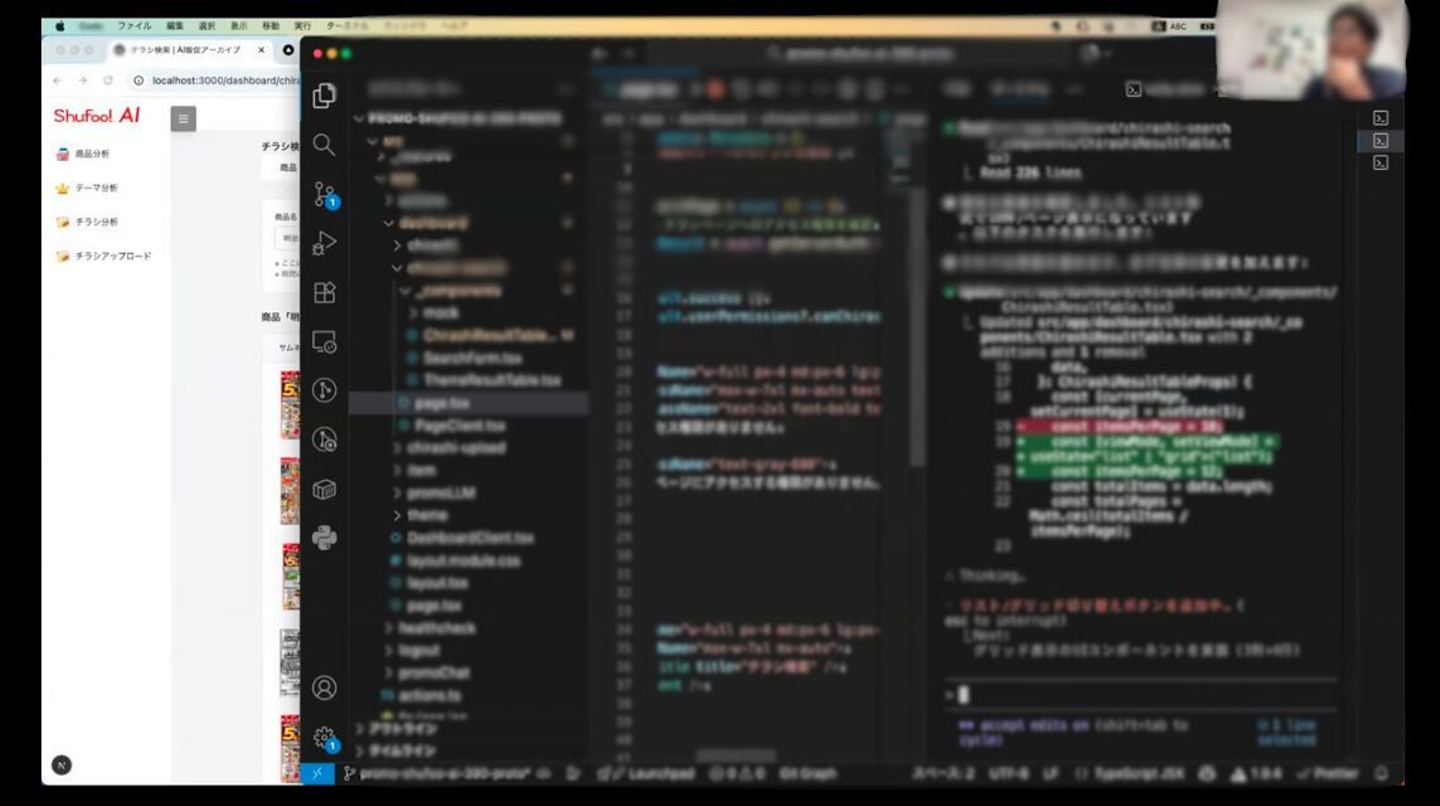Open the Remote Explorer icon
Viewport: 1440px width, 806px height.
tap(324, 341)
